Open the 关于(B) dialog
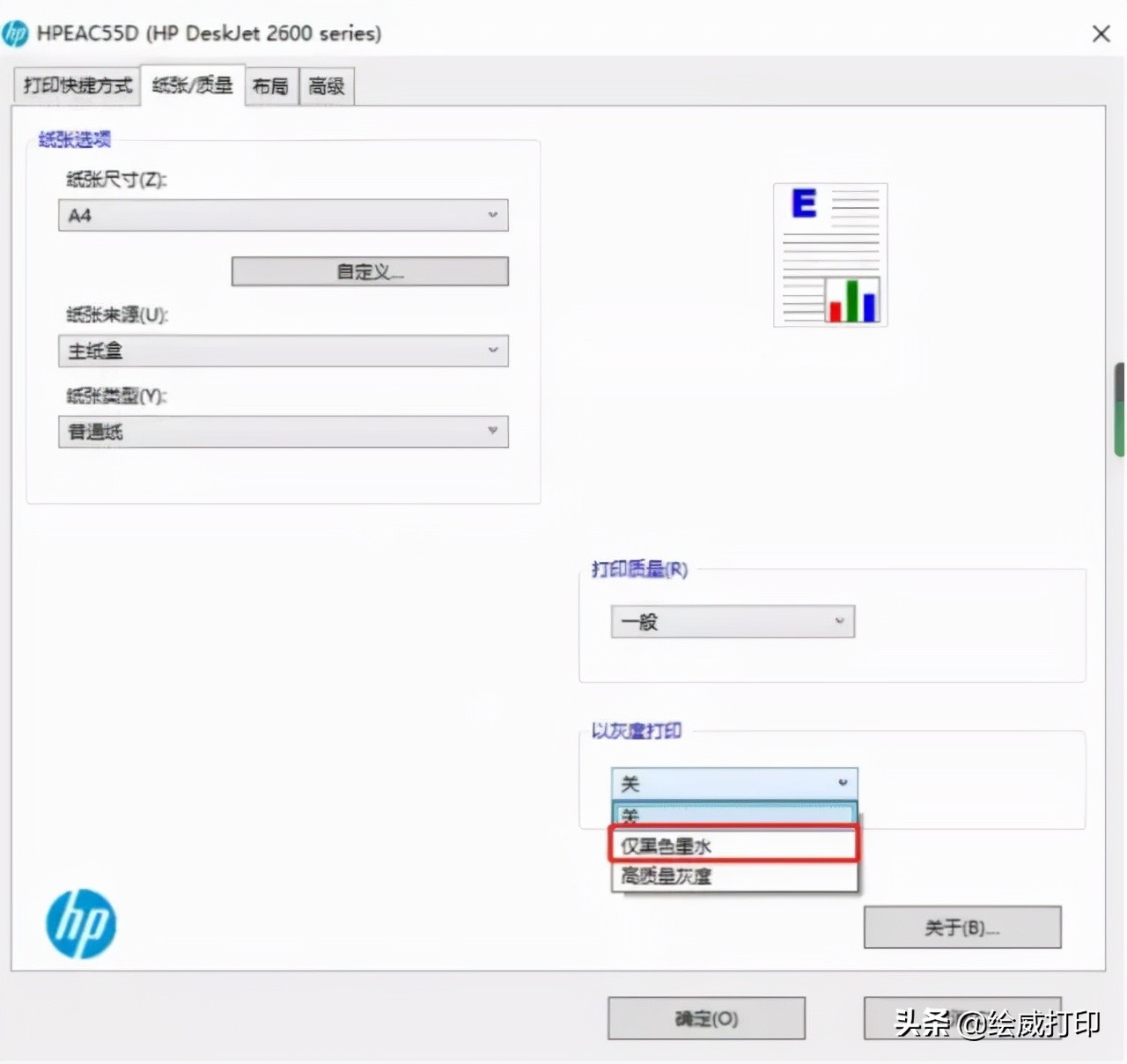This screenshot has height=1064, width=1127. [961, 927]
